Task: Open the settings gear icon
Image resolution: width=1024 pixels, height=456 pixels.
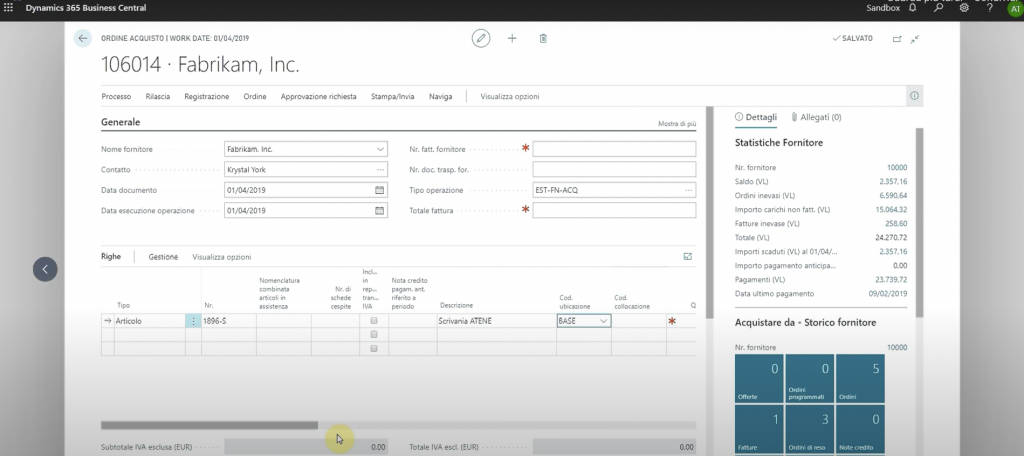Action: pyautogui.click(x=965, y=8)
